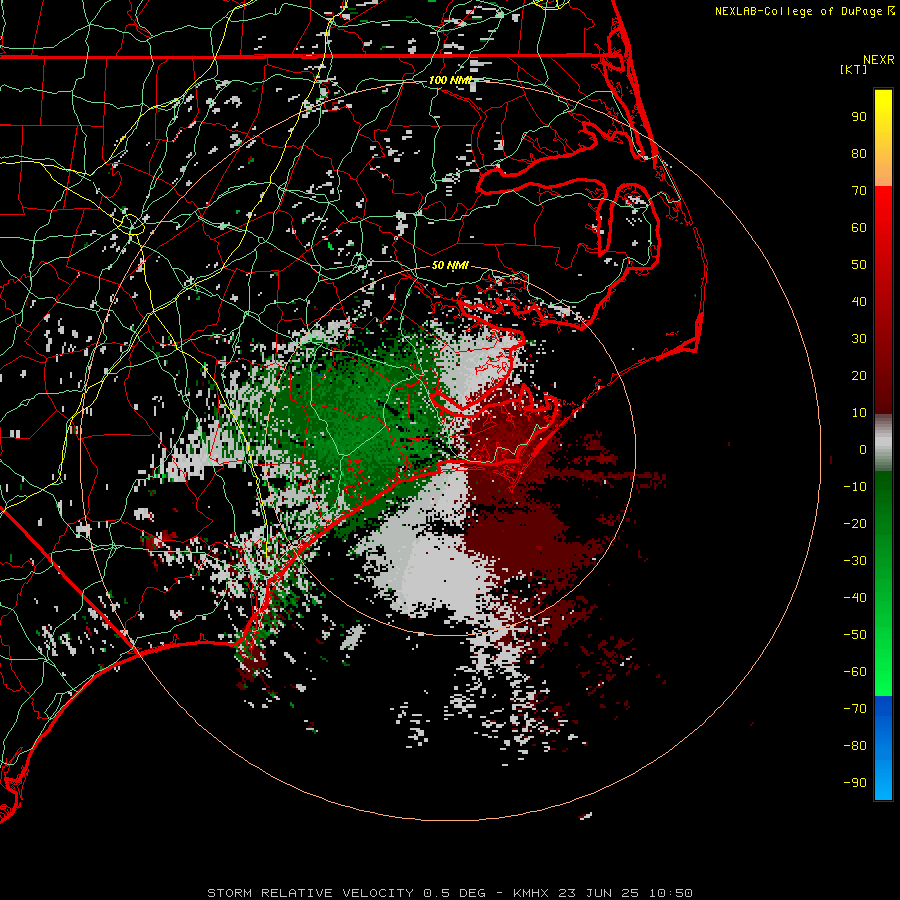Click the 50 NMI range ring label

(450, 265)
